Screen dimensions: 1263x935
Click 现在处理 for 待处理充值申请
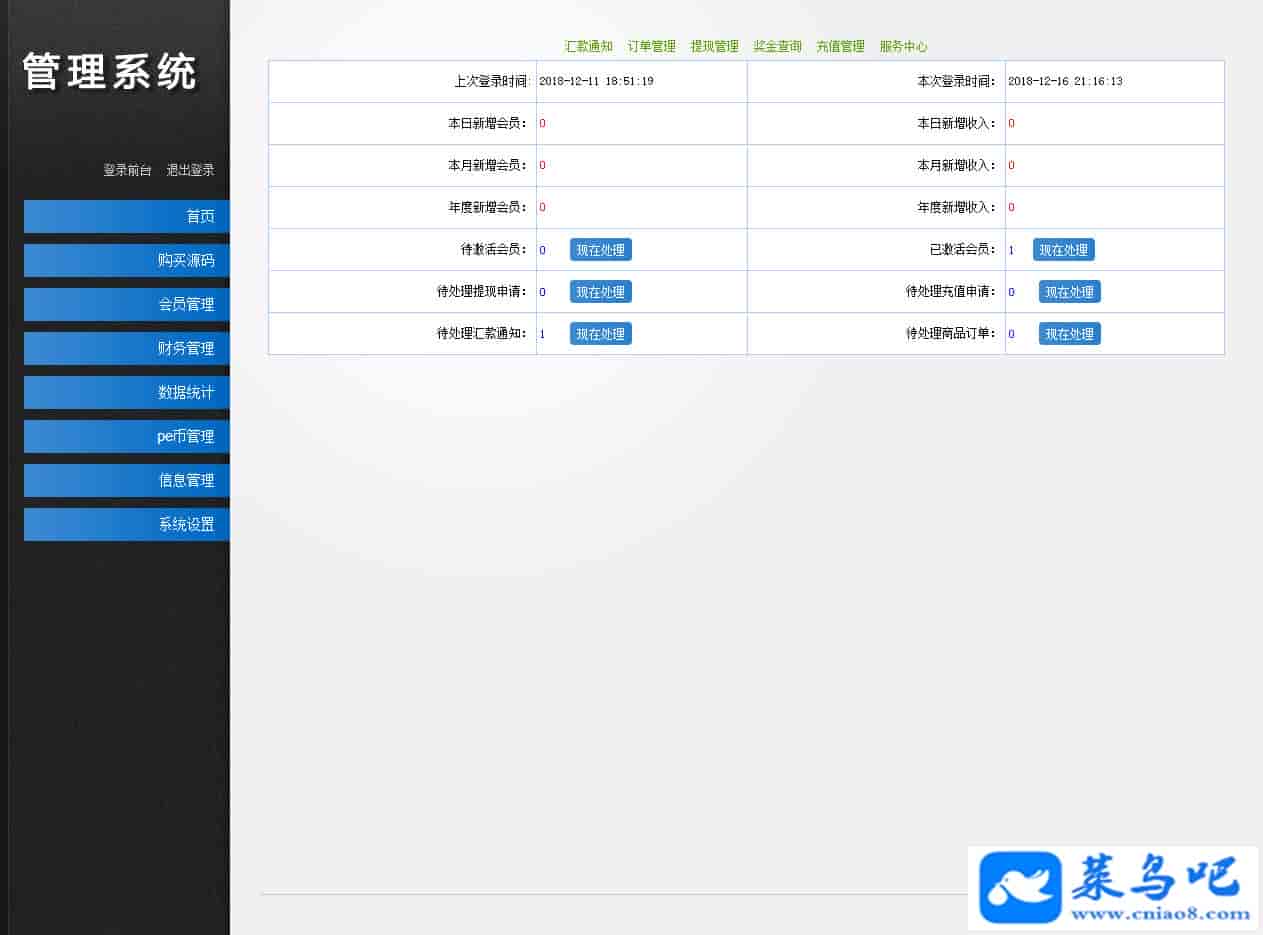coord(1070,292)
